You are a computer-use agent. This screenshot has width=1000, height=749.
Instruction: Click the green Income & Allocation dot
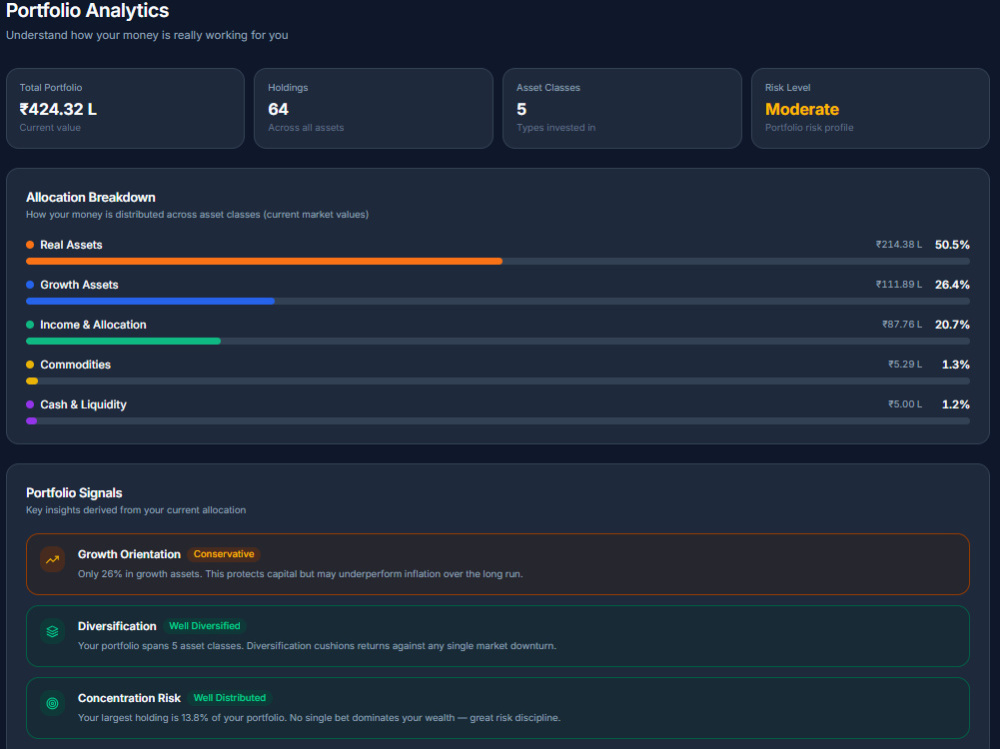click(30, 325)
